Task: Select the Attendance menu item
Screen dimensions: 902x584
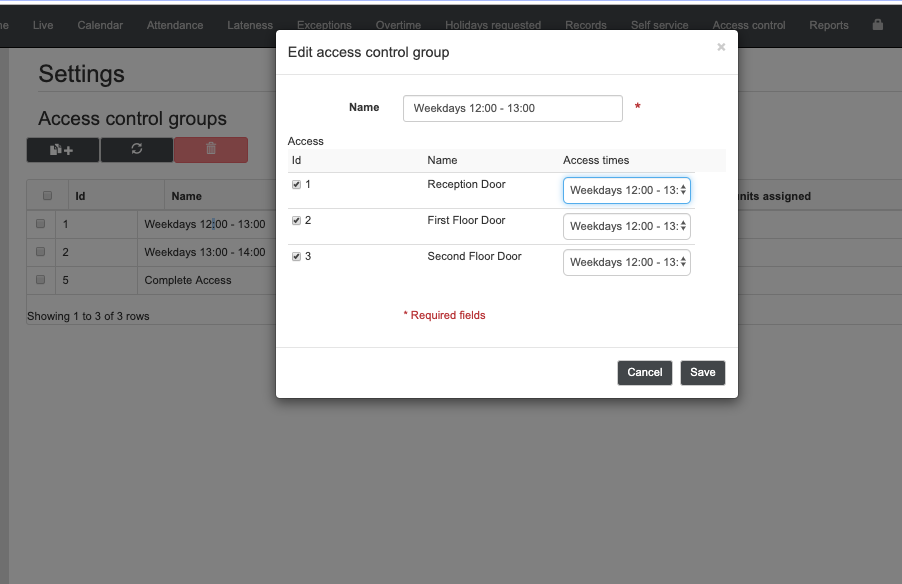Action: click(x=174, y=25)
